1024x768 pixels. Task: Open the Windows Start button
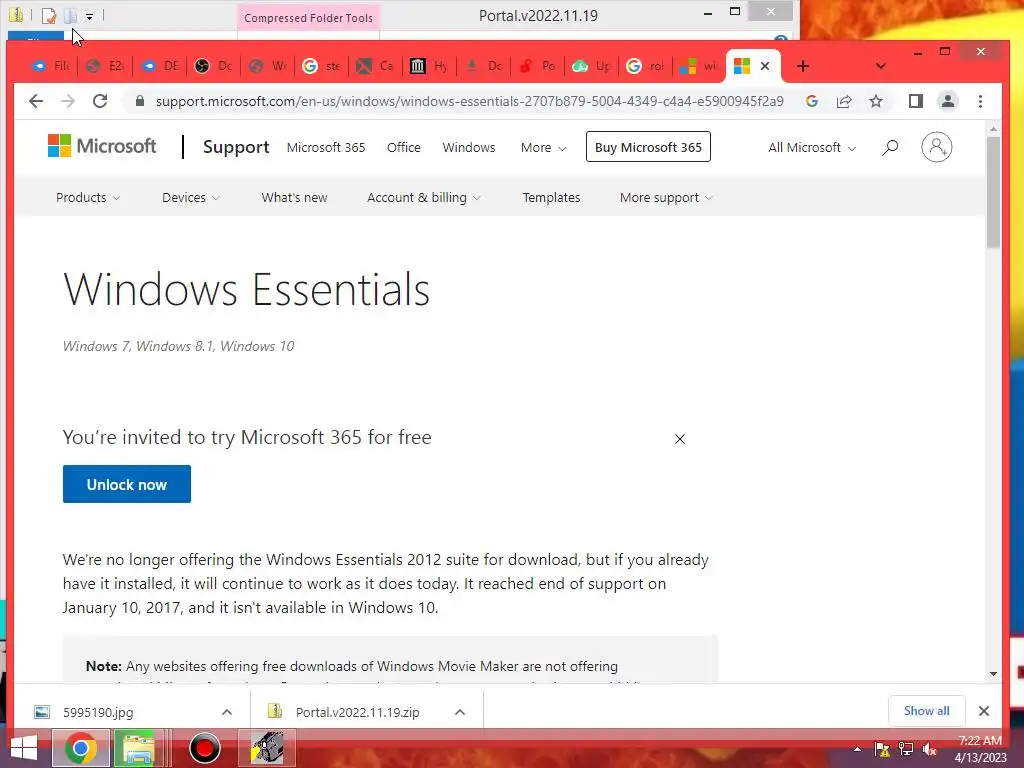pyautogui.click(x=24, y=748)
